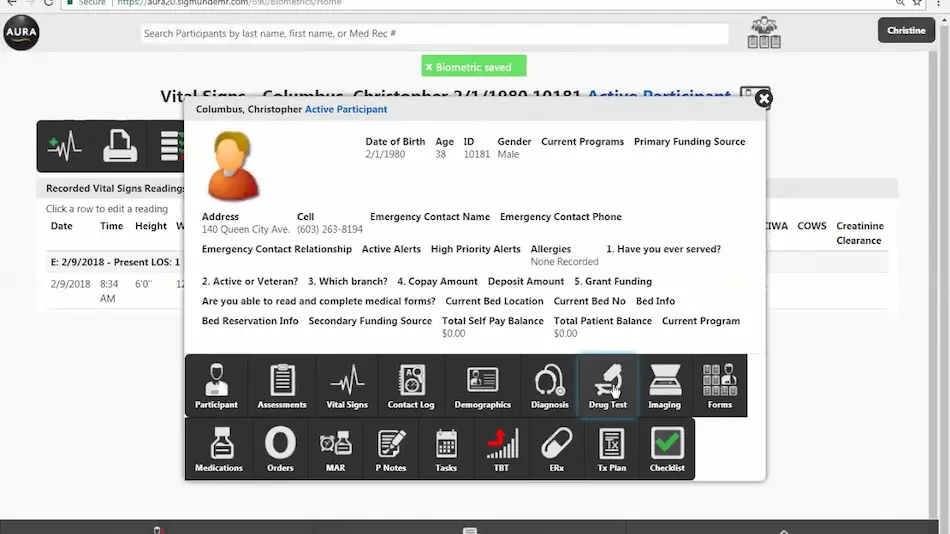The image size is (950, 534).
Task: Click the Creatinine Clearance column header
Action: 860,233
